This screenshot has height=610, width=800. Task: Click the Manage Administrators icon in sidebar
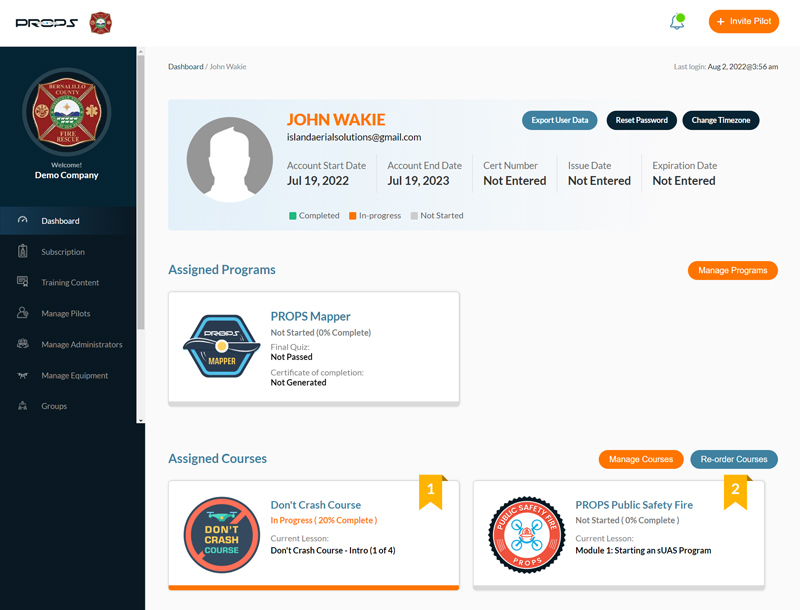pos(23,345)
